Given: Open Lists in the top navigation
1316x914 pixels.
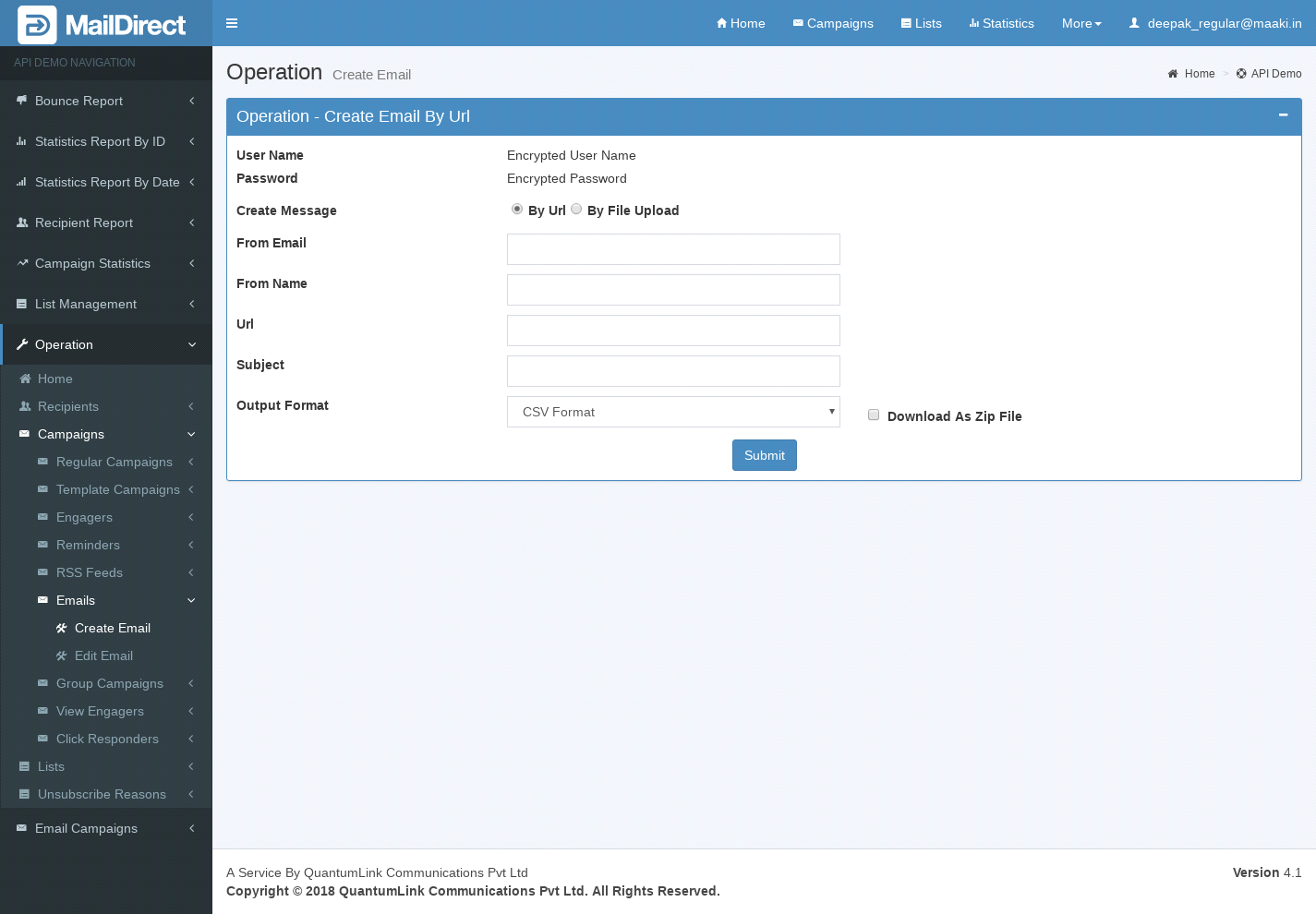Looking at the screenshot, I should coord(922,23).
